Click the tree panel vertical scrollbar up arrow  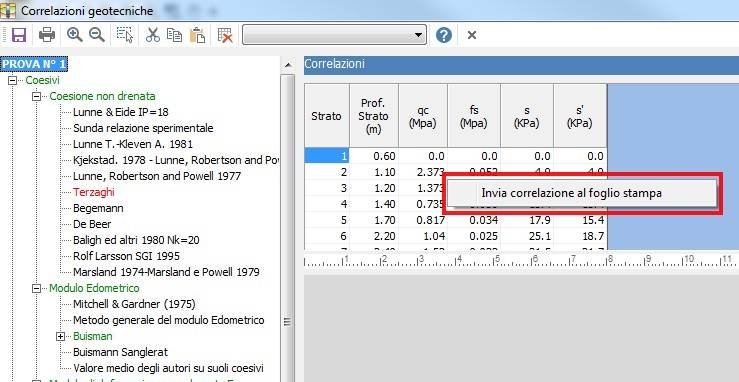click(288, 65)
